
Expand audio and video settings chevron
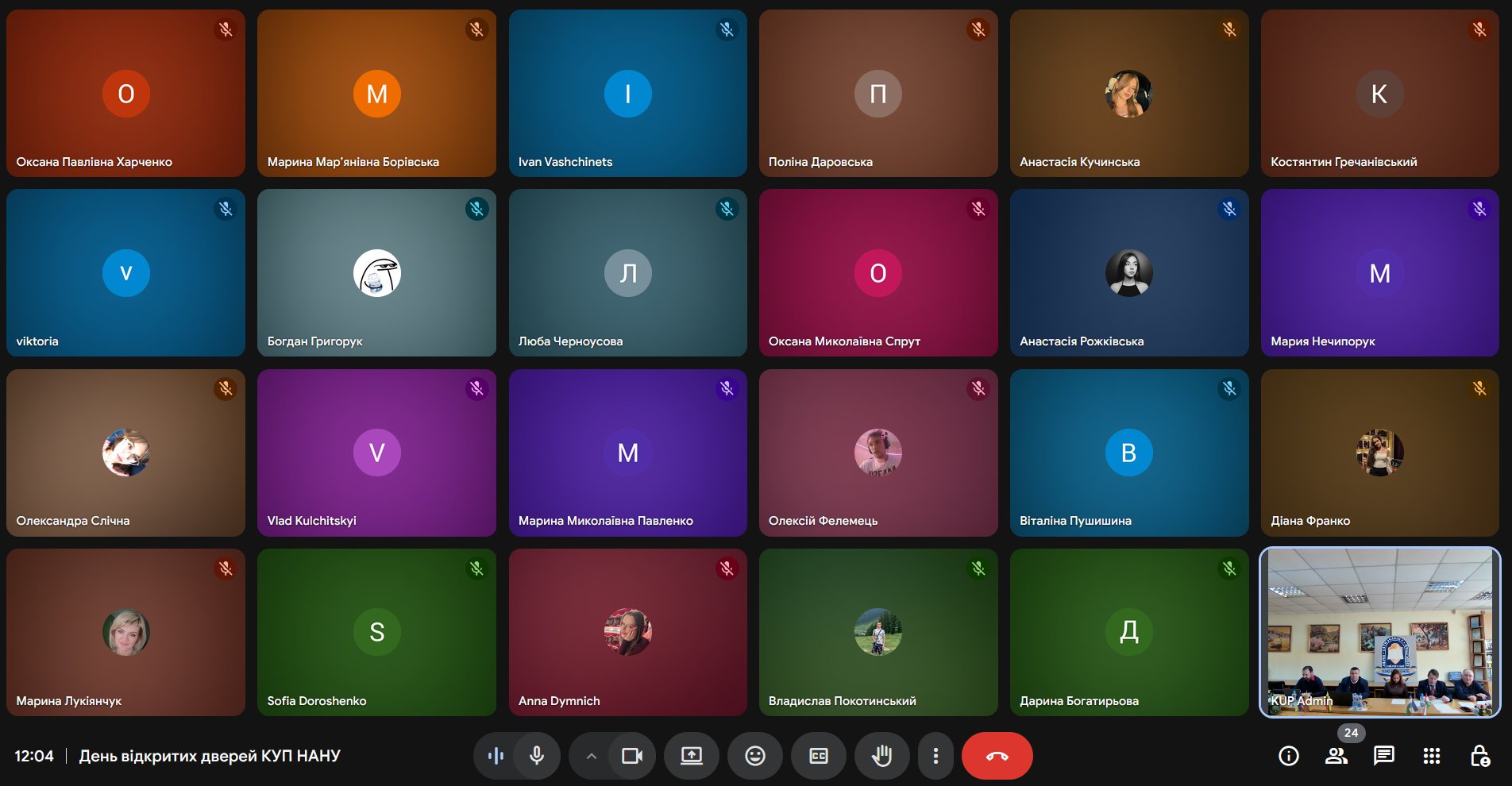click(591, 756)
